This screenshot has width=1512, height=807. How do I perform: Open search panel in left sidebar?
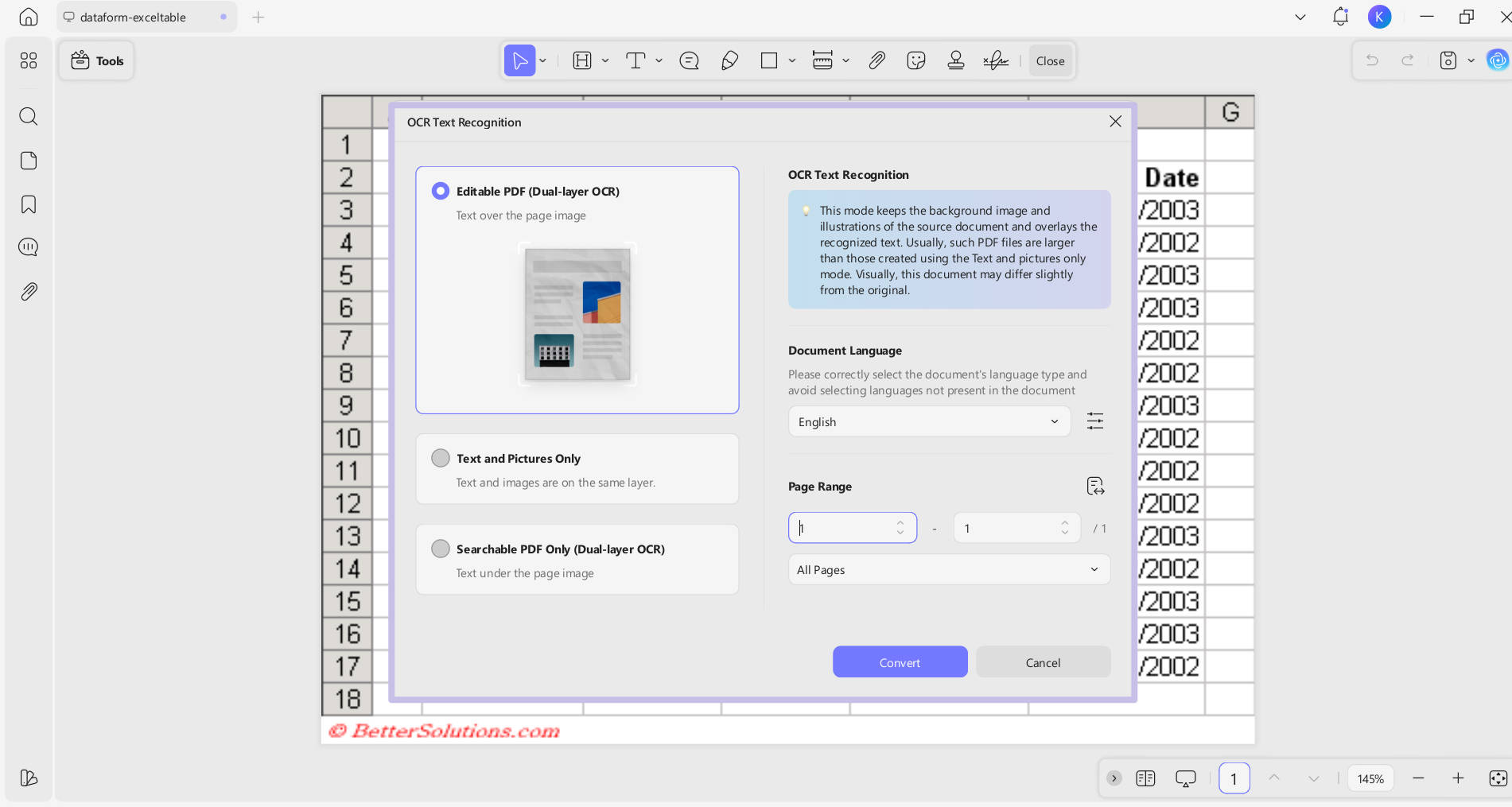(x=29, y=117)
